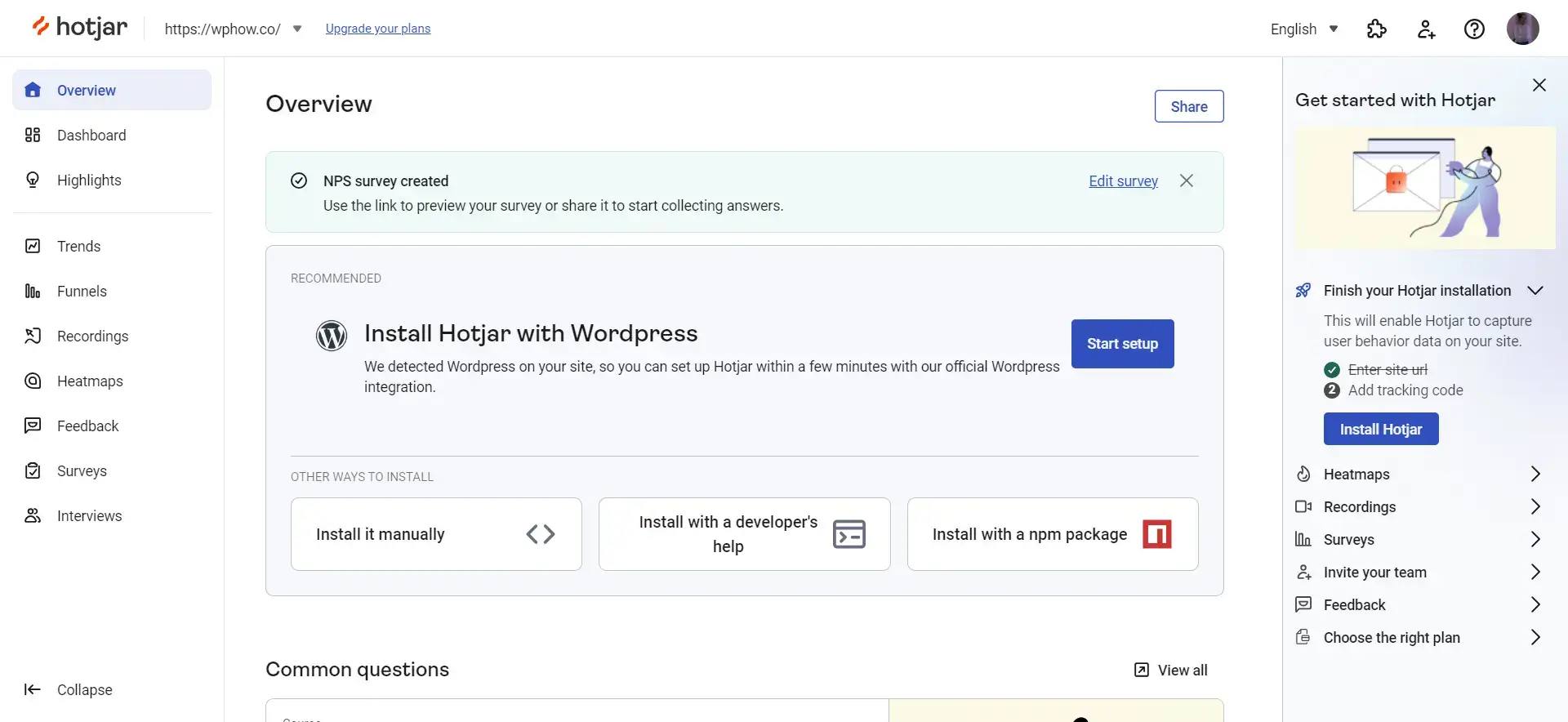The image size is (1568, 722).
Task: Open Interviews in the sidebar
Action: [112, 515]
